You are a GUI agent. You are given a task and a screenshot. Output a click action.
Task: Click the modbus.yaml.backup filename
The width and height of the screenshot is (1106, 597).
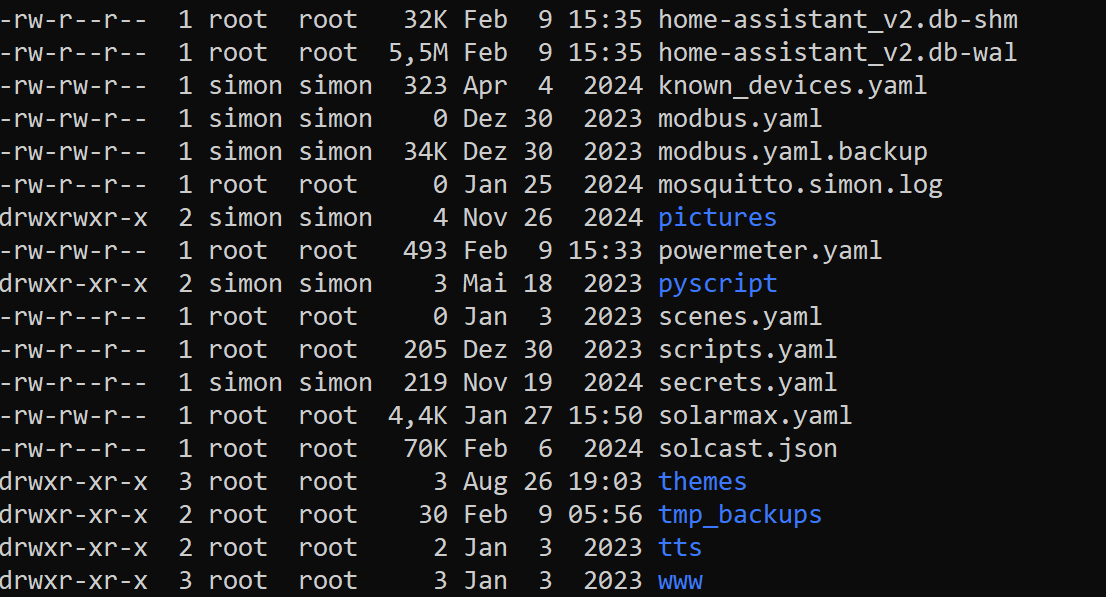tap(792, 151)
